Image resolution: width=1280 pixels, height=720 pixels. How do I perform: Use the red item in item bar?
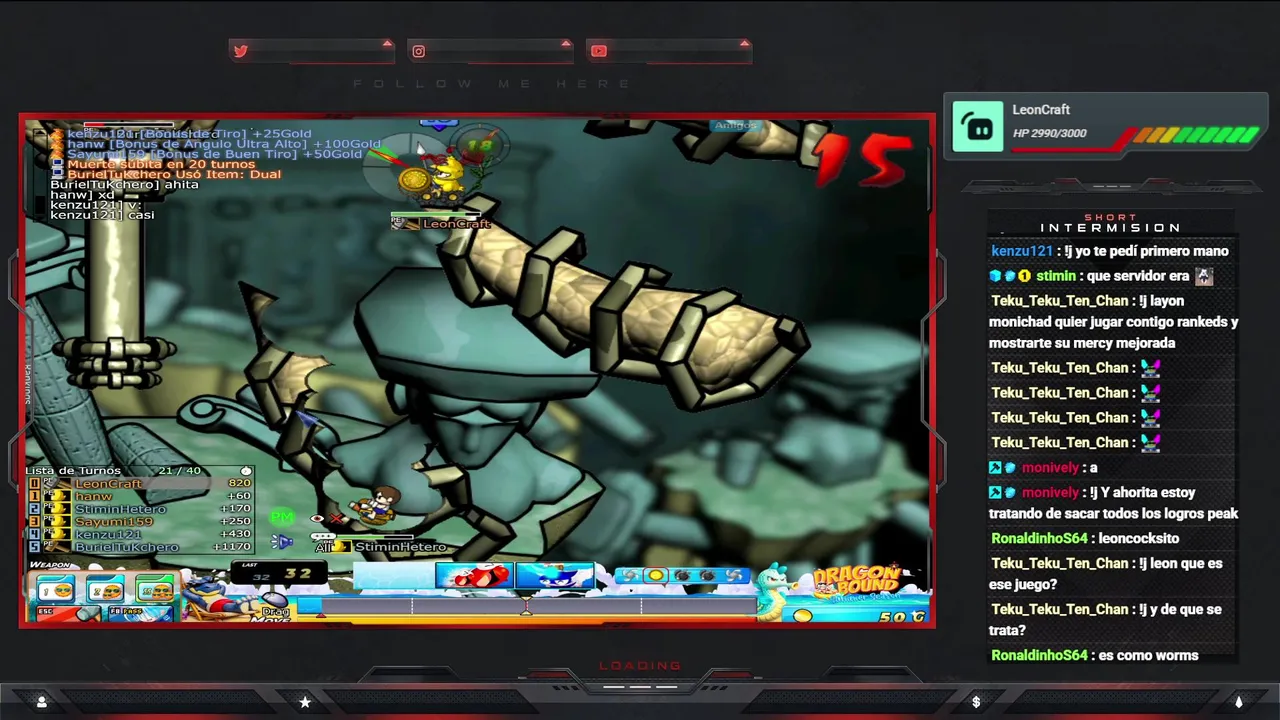click(x=475, y=577)
